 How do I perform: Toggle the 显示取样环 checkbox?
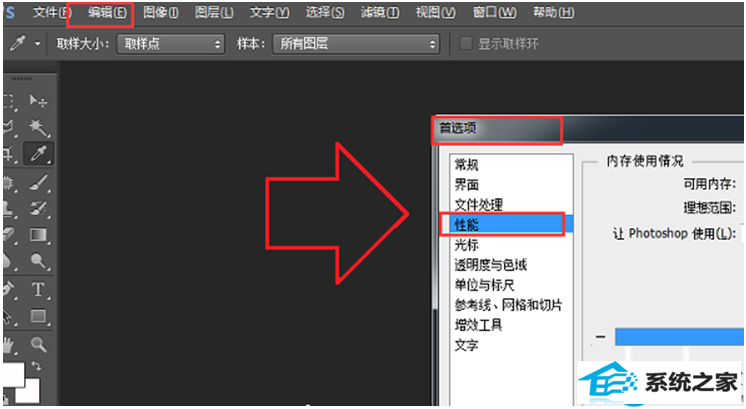pyautogui.click(x=465, y=44)
